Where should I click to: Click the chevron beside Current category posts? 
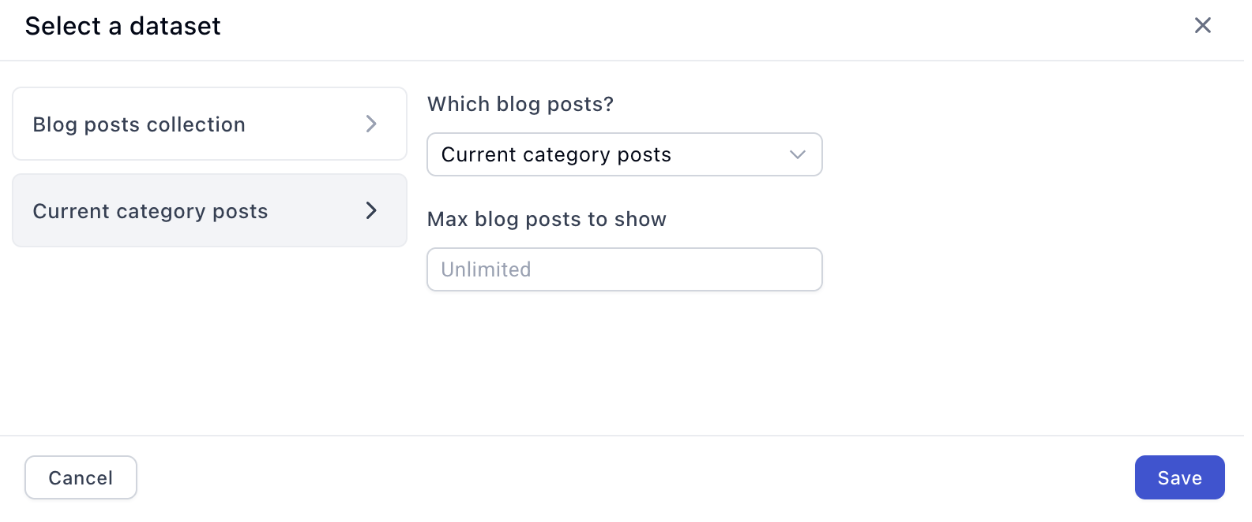[x=371, y=210]
